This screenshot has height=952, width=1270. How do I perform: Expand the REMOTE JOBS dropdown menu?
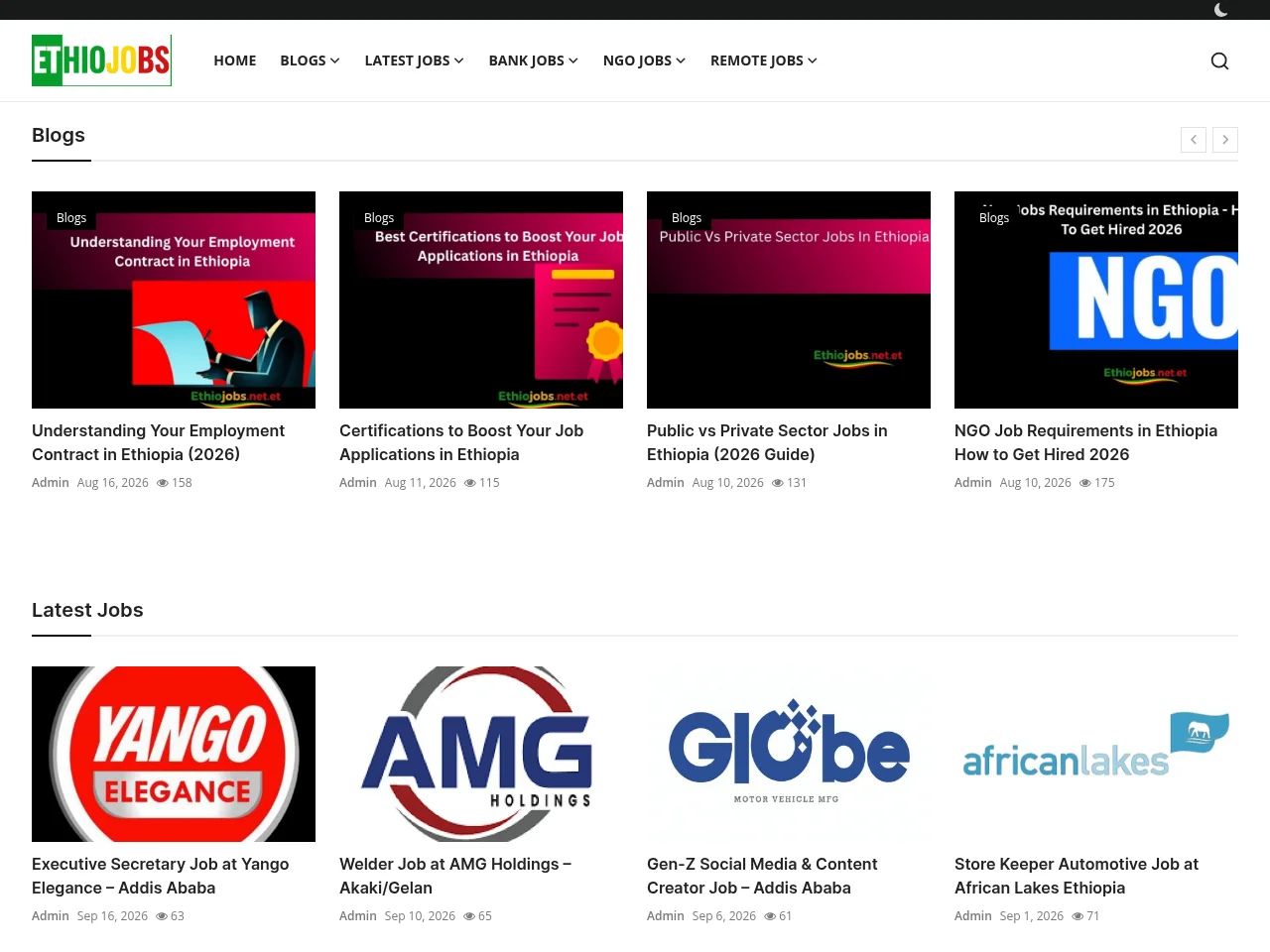coord(764,60)
